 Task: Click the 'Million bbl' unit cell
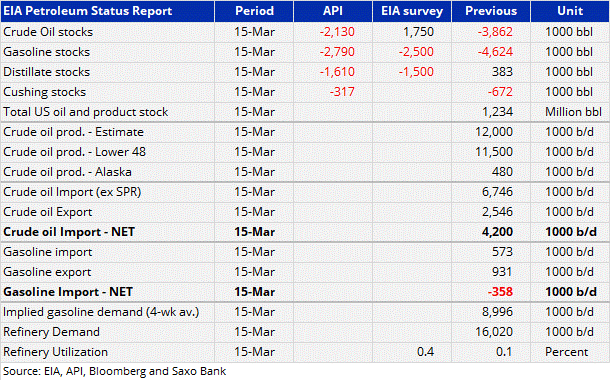click(573, 112)
